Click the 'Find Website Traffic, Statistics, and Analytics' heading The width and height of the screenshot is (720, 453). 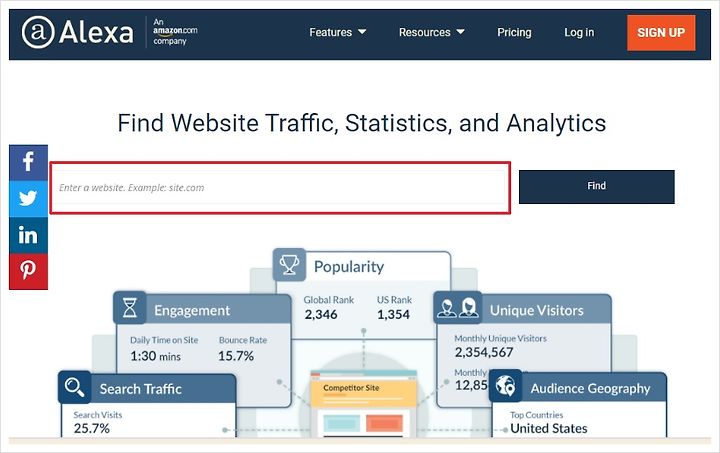(361, 123)
